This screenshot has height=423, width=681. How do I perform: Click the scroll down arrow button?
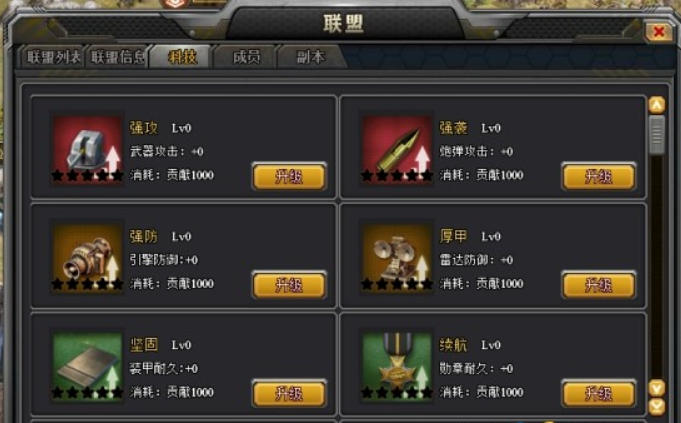tap(656, 387)
